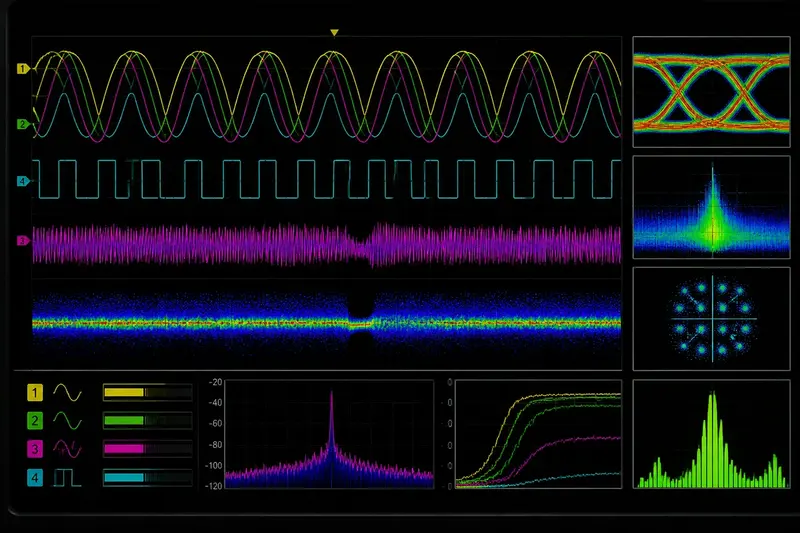This screenshot has height=533, width=800.
Task: Select the green 2 badge in the channel legend
Action: click(35, 421)
